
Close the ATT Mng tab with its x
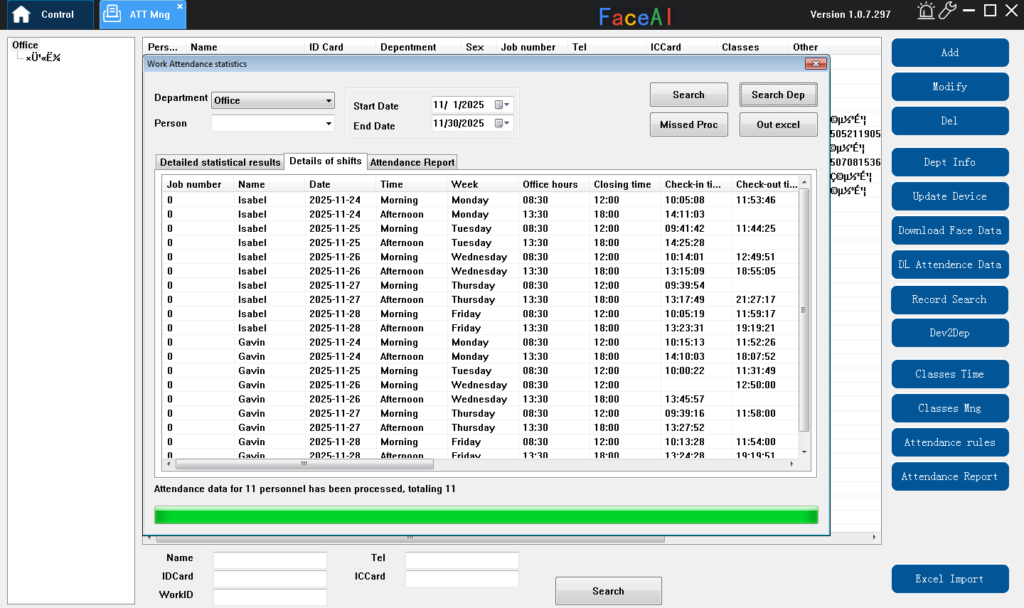[x=180, y=7]
